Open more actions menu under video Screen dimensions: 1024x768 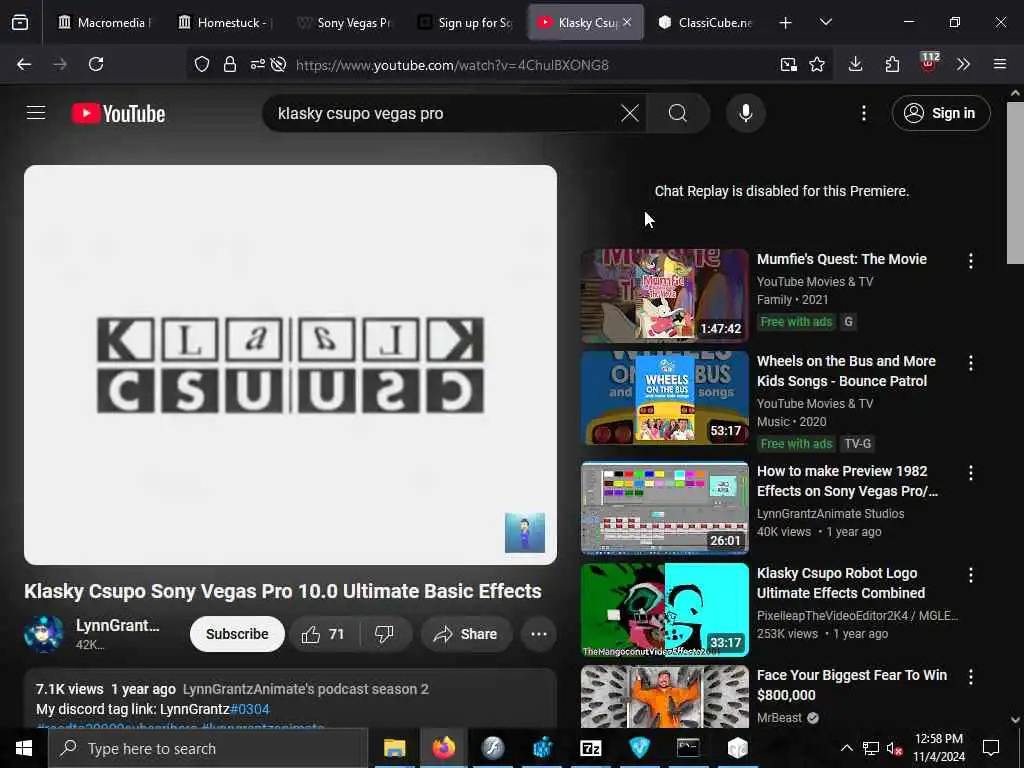click(539, 633)
